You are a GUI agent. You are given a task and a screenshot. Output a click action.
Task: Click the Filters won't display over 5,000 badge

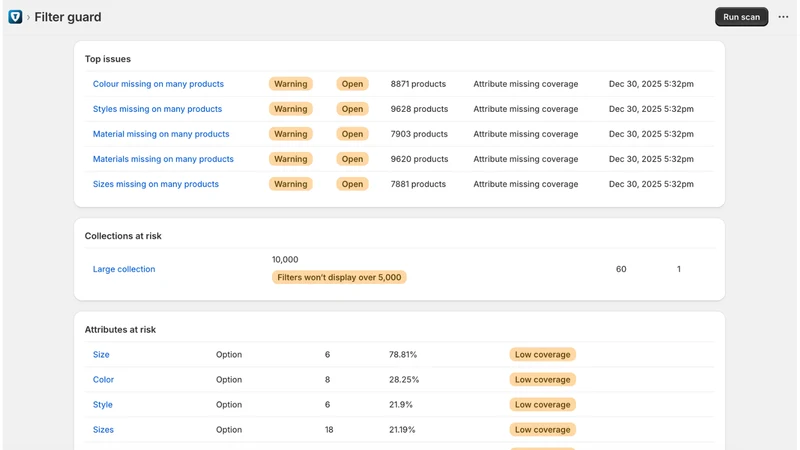pyautogui.click(x=339, y=277)
